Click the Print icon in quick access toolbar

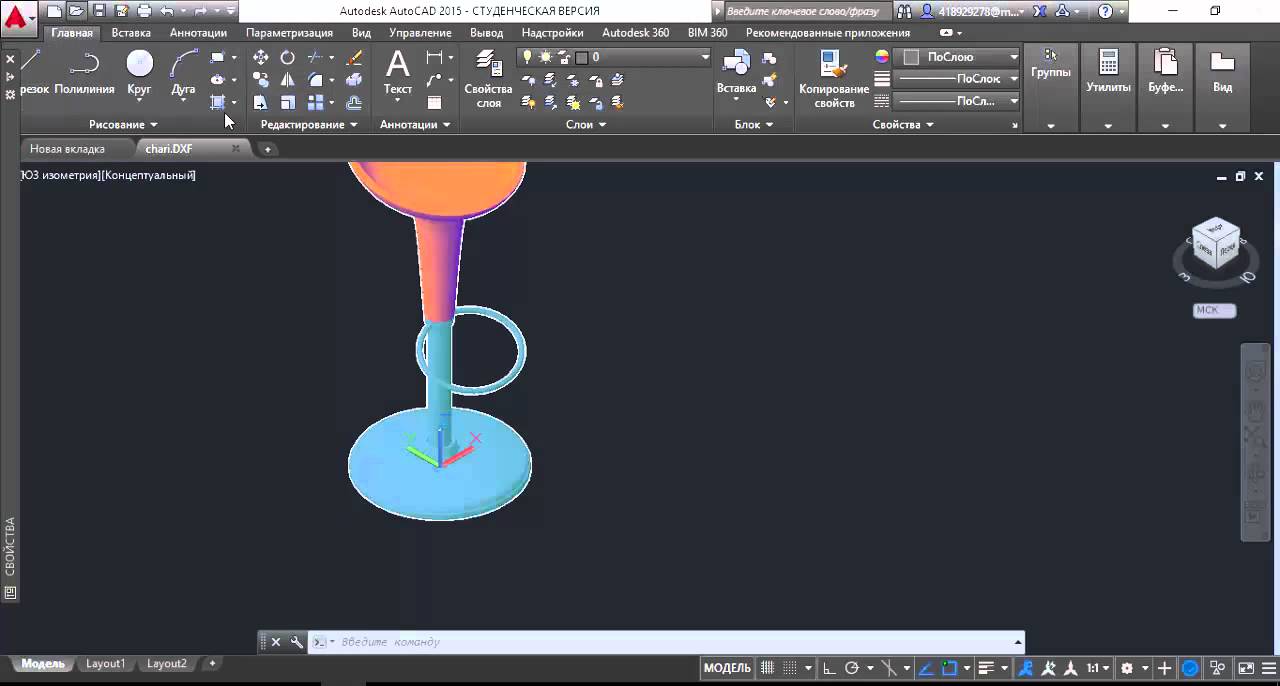pyautogui.click(x=144, y=11)
